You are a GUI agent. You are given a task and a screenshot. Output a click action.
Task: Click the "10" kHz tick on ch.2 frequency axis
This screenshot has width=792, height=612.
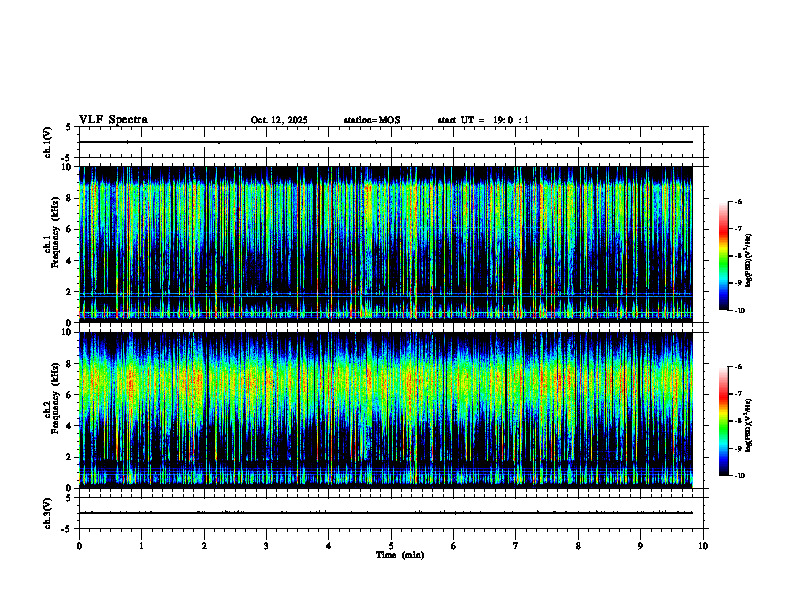coord(68,332)
